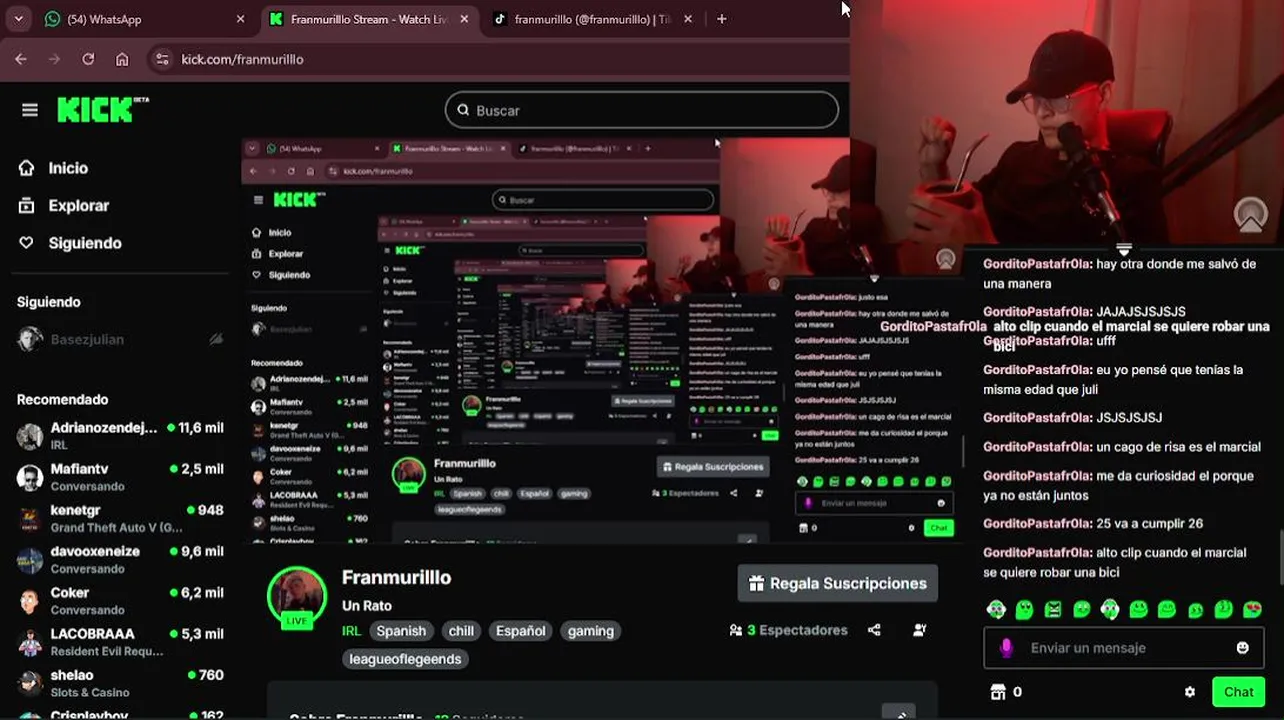Click the Recomendado heading
Screen dimensions: 1284x720
pyautogui.click(x=62, y=399)
